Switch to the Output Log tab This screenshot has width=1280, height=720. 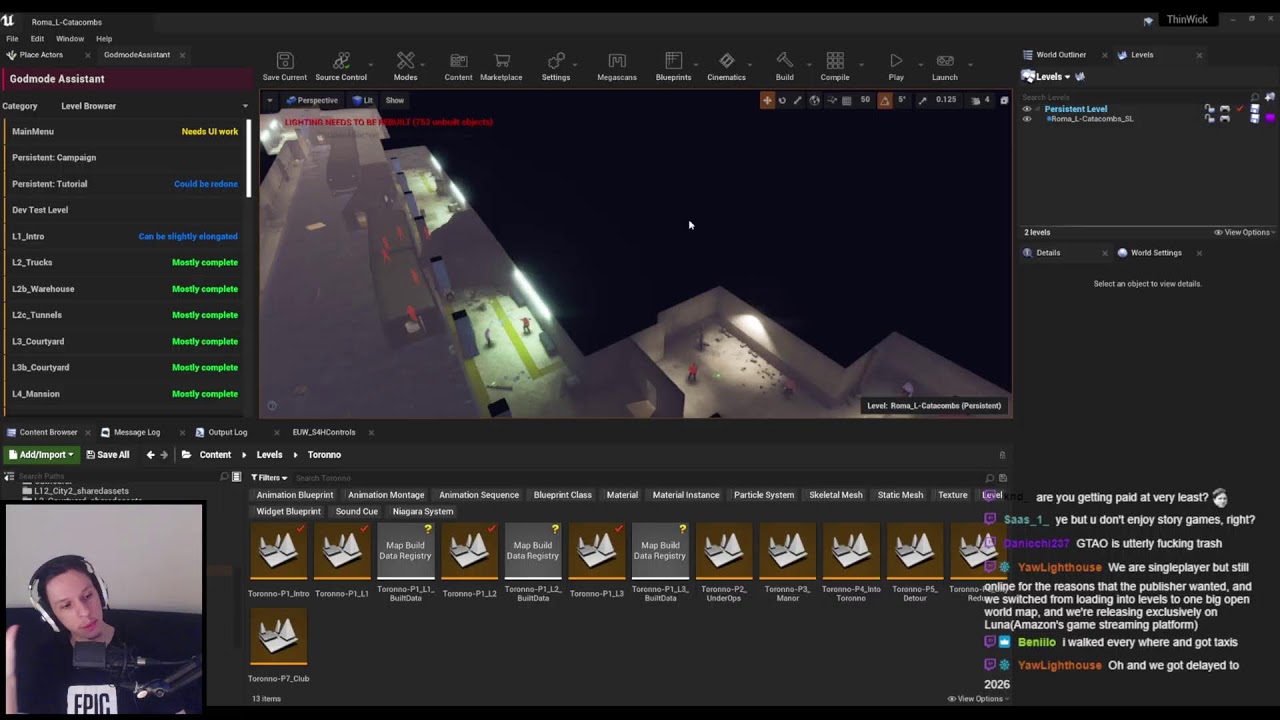coord(227,432)
